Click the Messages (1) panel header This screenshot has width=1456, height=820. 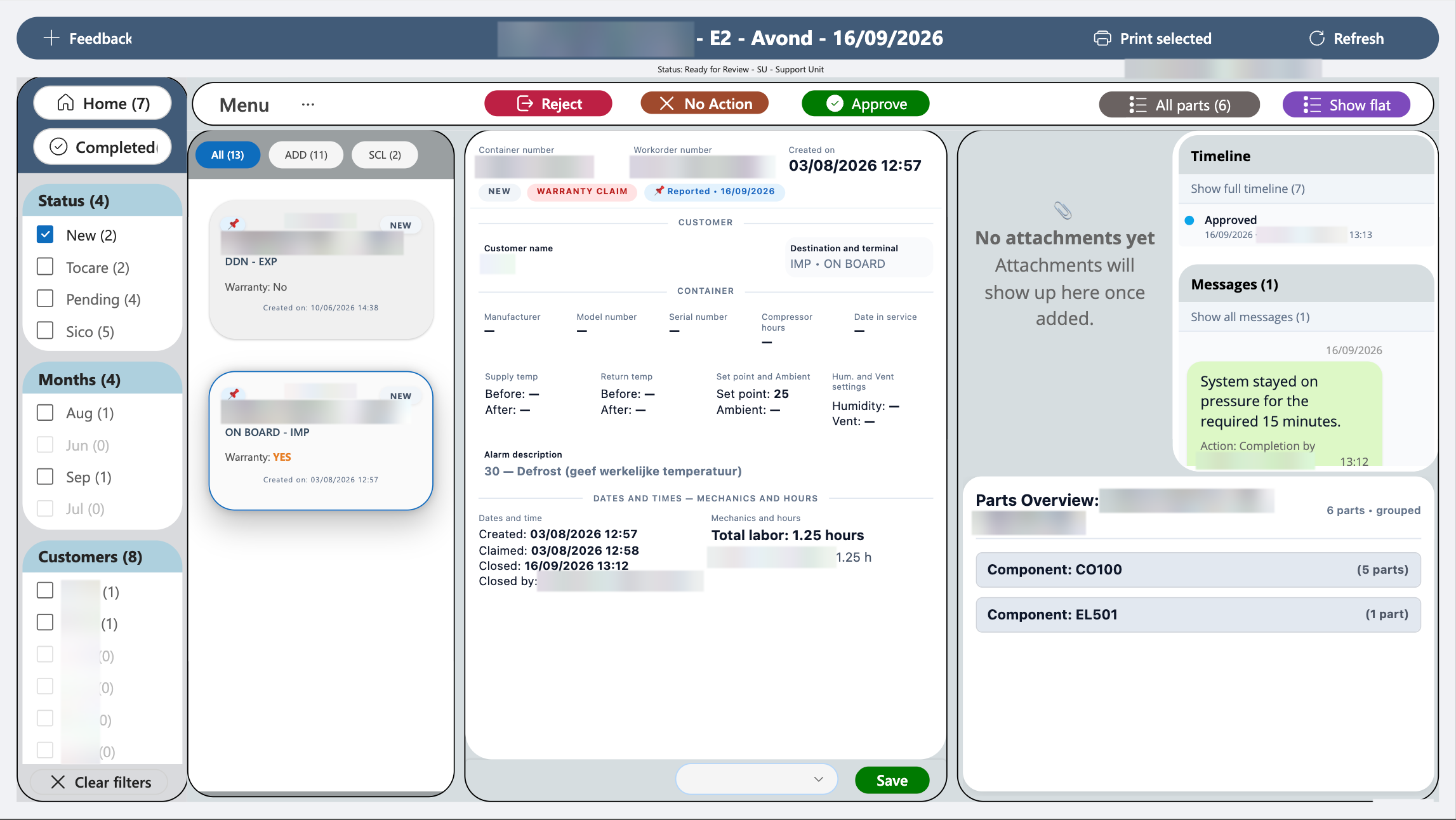[x=1306, y=284]
